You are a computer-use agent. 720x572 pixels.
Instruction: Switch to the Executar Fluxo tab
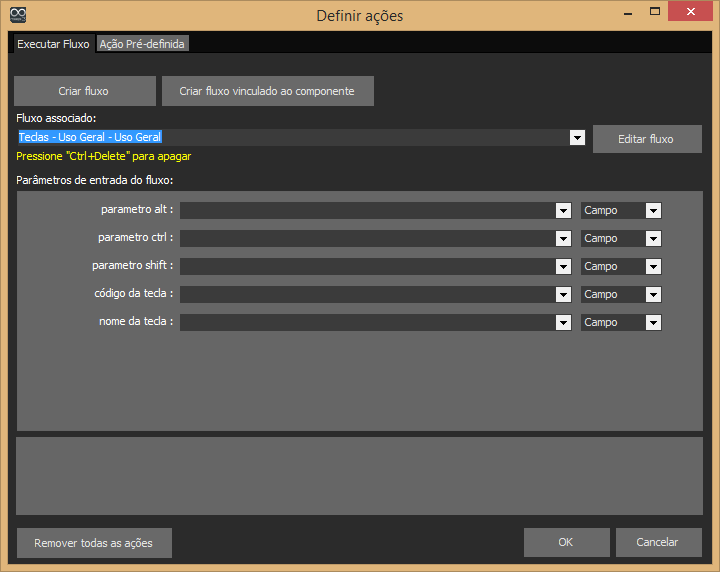click(53, 44)
